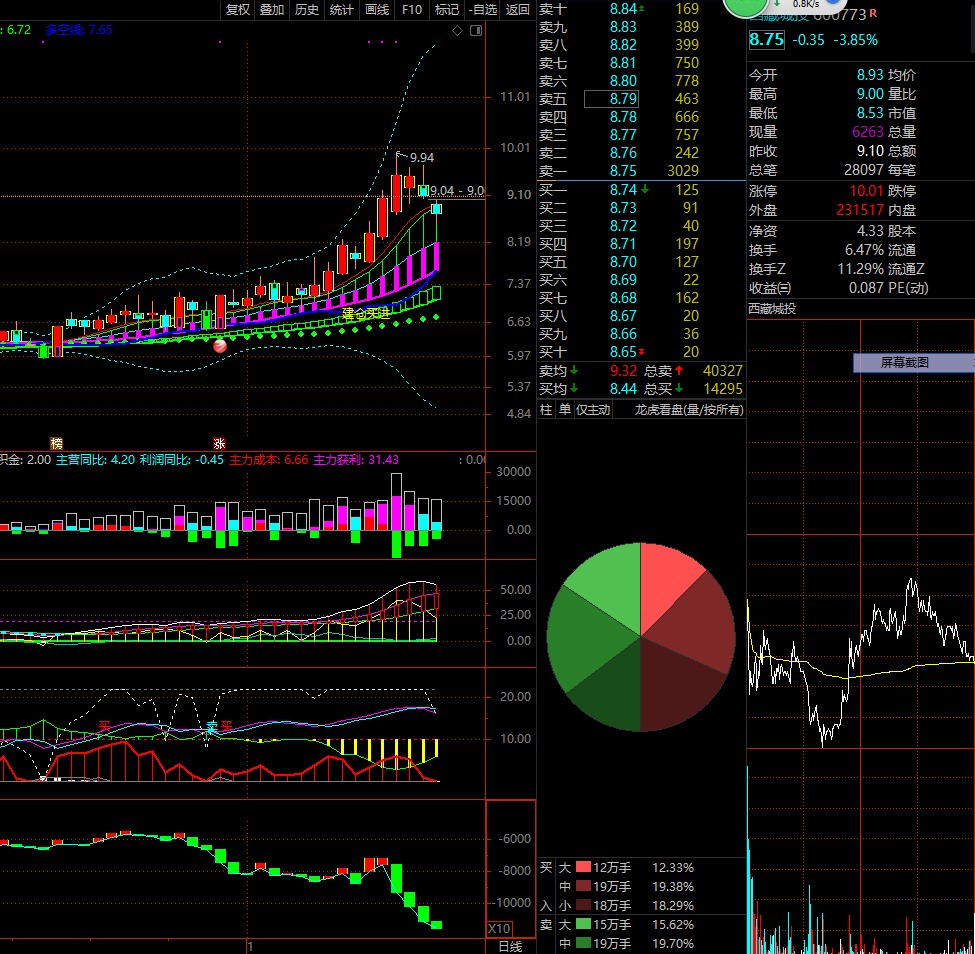Click -自选 to remove from watchlist

[483, 9]
